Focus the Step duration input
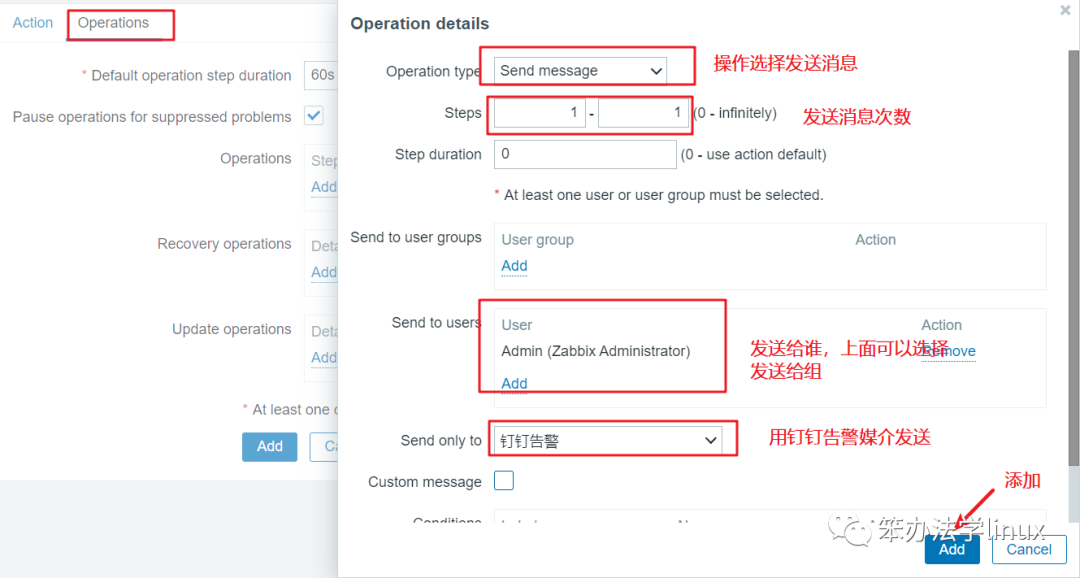The height and width of the screenshot is (578, 1080). tap(585, 154)
